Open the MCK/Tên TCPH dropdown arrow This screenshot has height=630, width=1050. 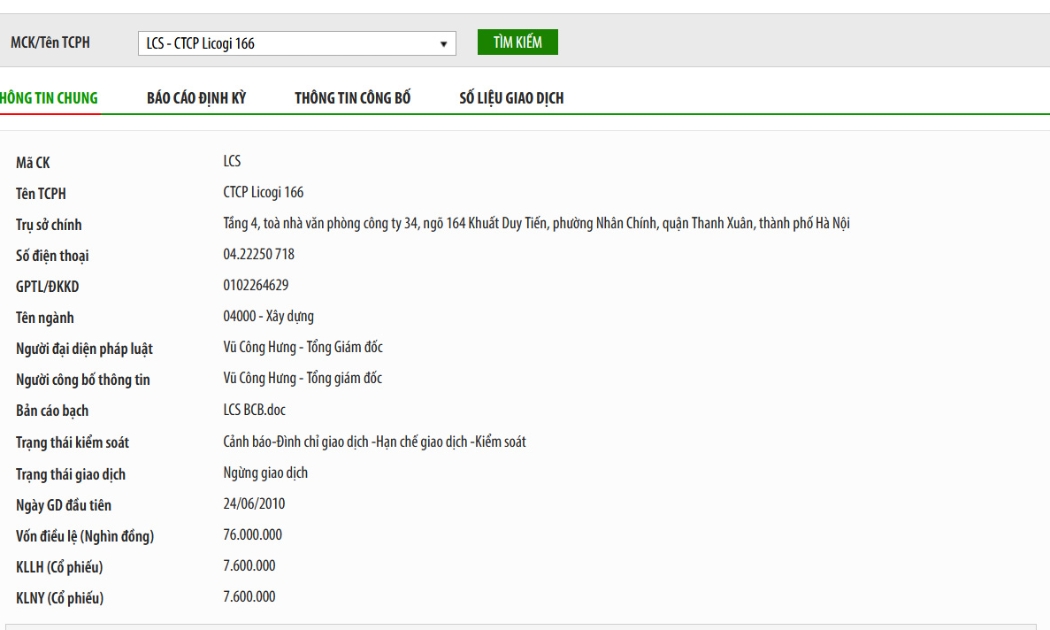tap(443, 44)
